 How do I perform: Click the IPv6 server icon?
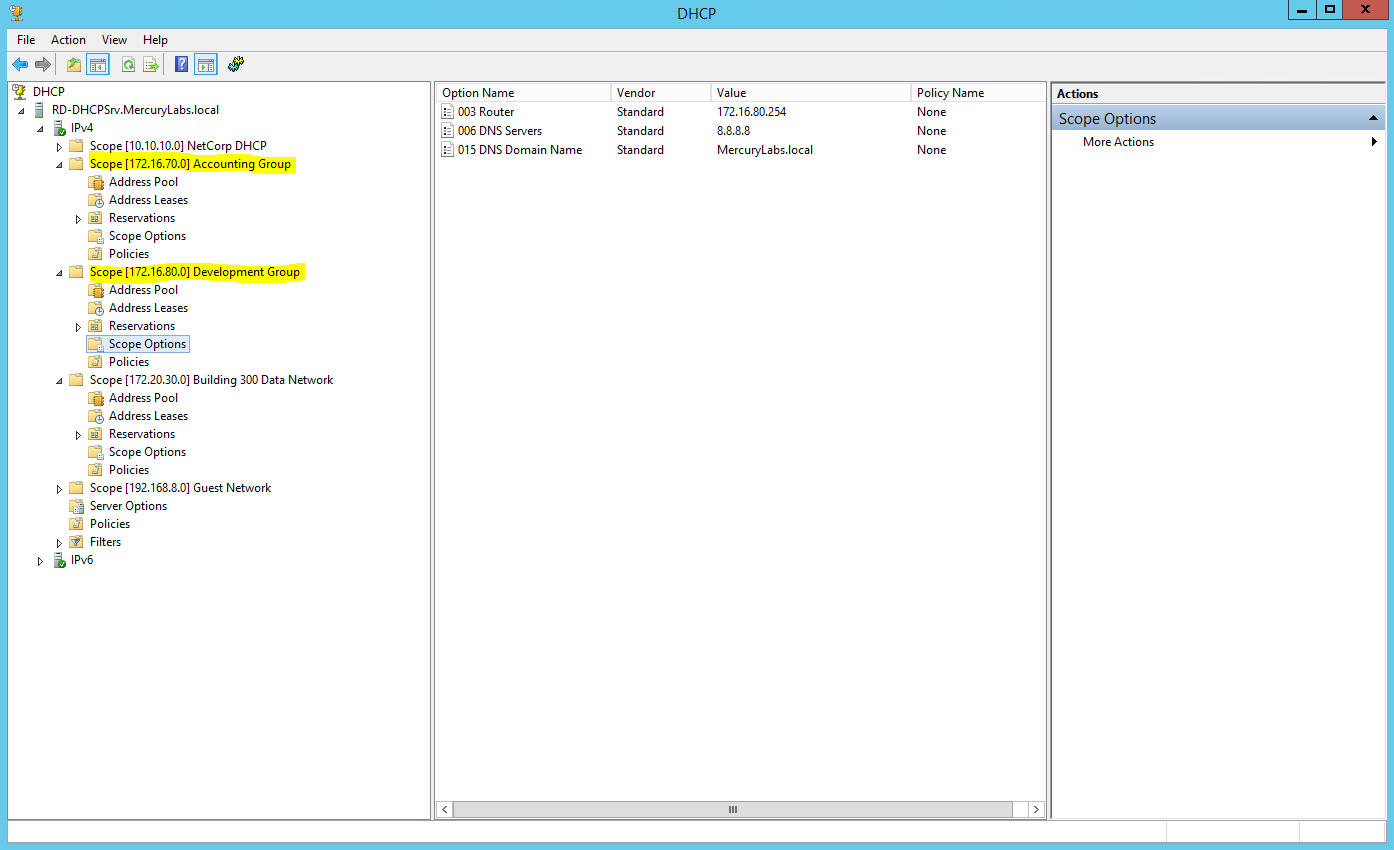click(x=60, y=560)
